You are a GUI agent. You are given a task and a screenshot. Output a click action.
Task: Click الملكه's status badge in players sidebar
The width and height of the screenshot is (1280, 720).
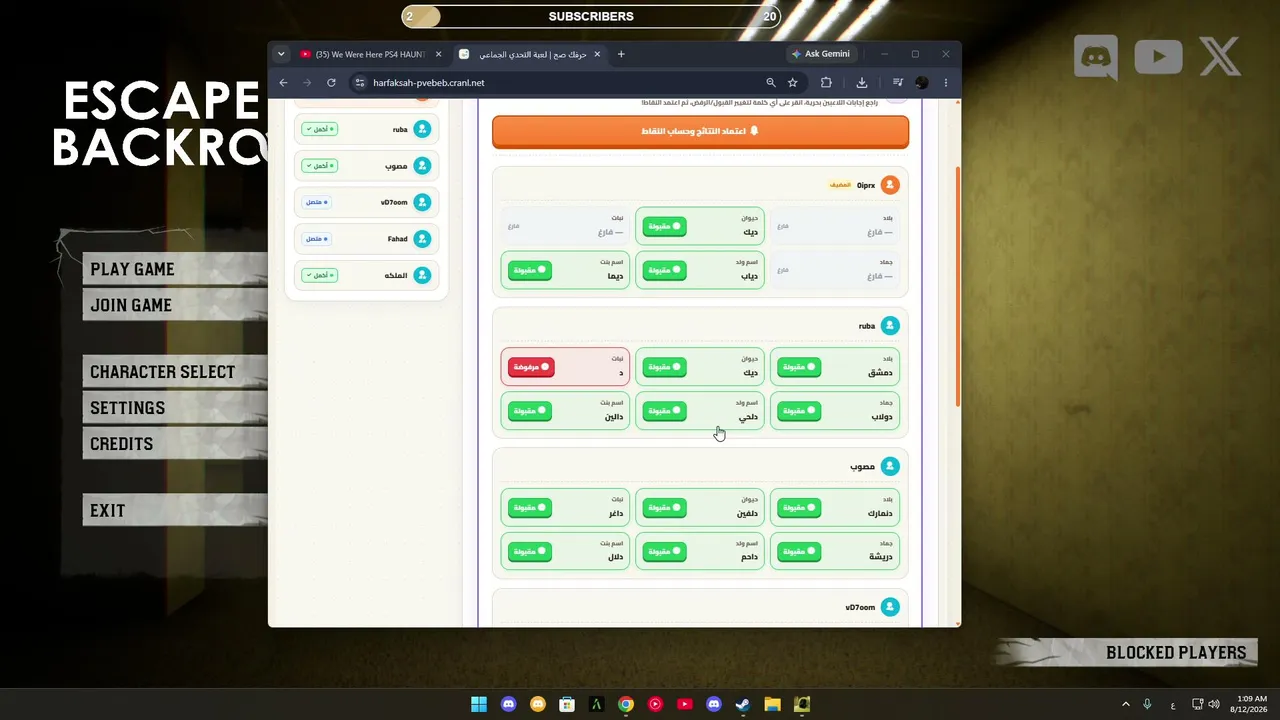click(x=320, y=275)
